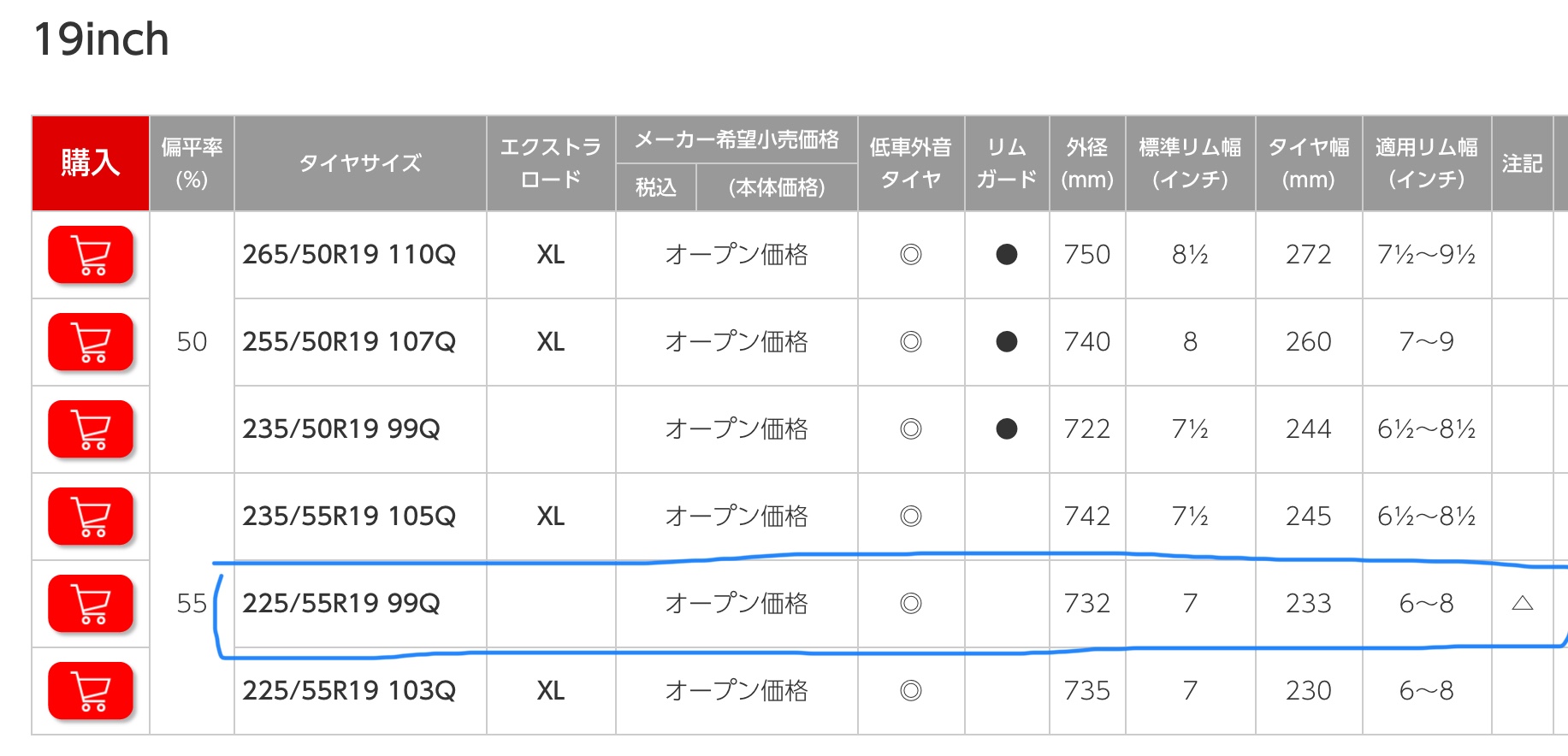Click the cart icon for 265/50R19 110Q

91,255
